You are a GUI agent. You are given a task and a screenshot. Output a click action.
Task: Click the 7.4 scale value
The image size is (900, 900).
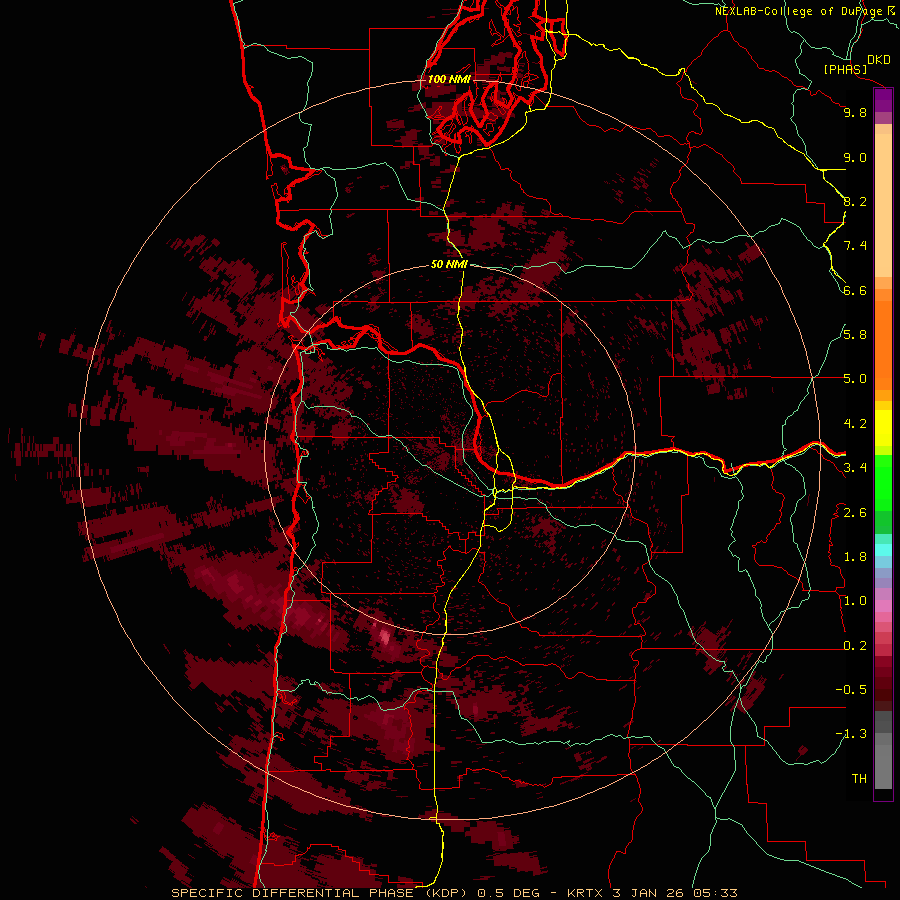click(855, 246)
